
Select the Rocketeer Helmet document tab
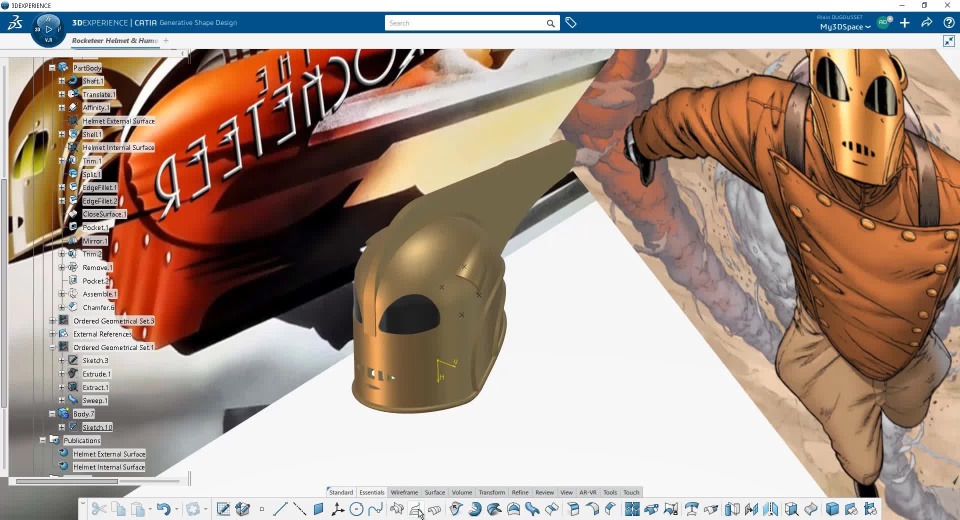tap(114, 40)
